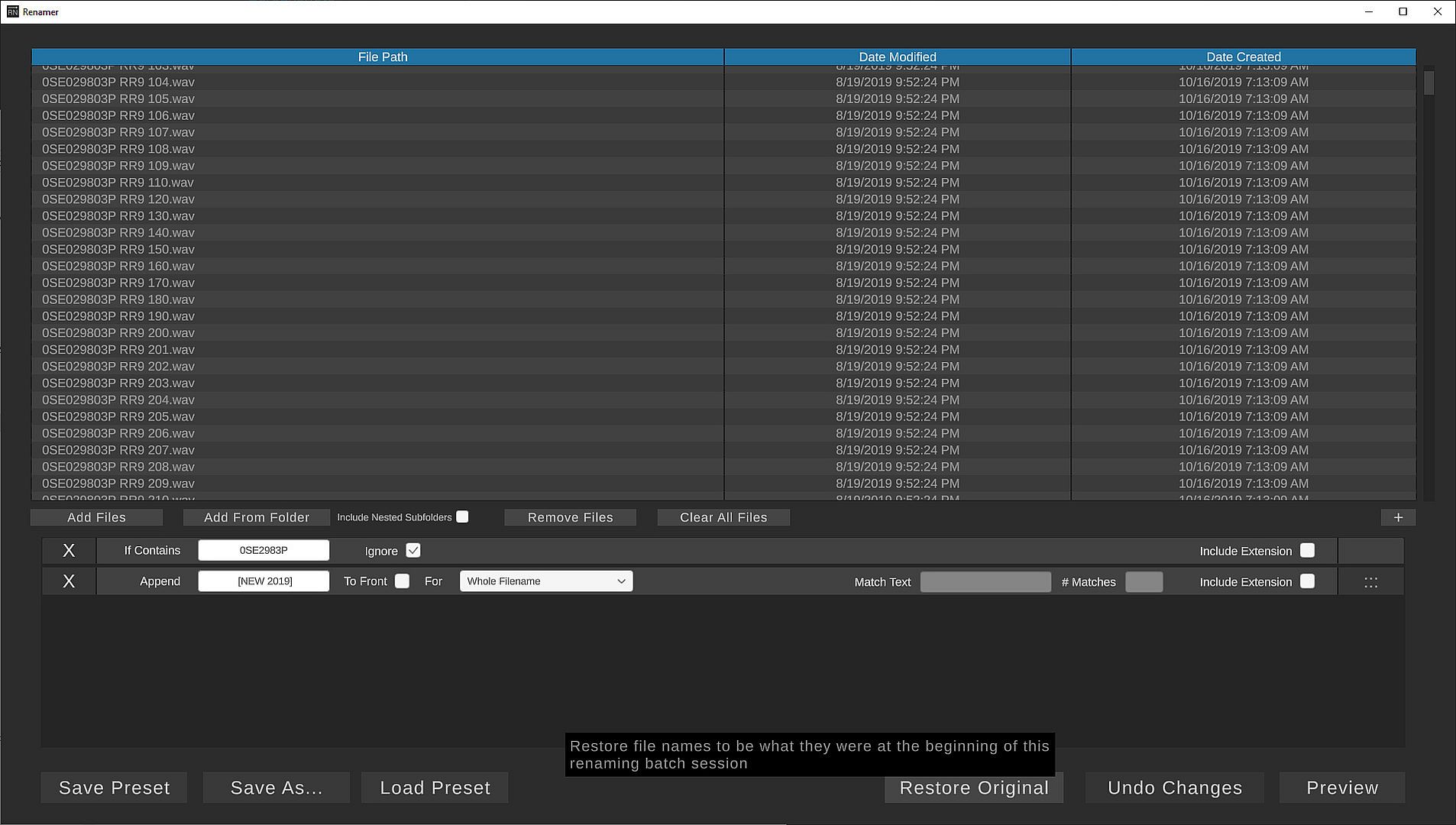The height and width of the screenshot is (825, 1456).
Task: Toggle Include Nested Subfolders checkbox
Action: pos(462,517)
